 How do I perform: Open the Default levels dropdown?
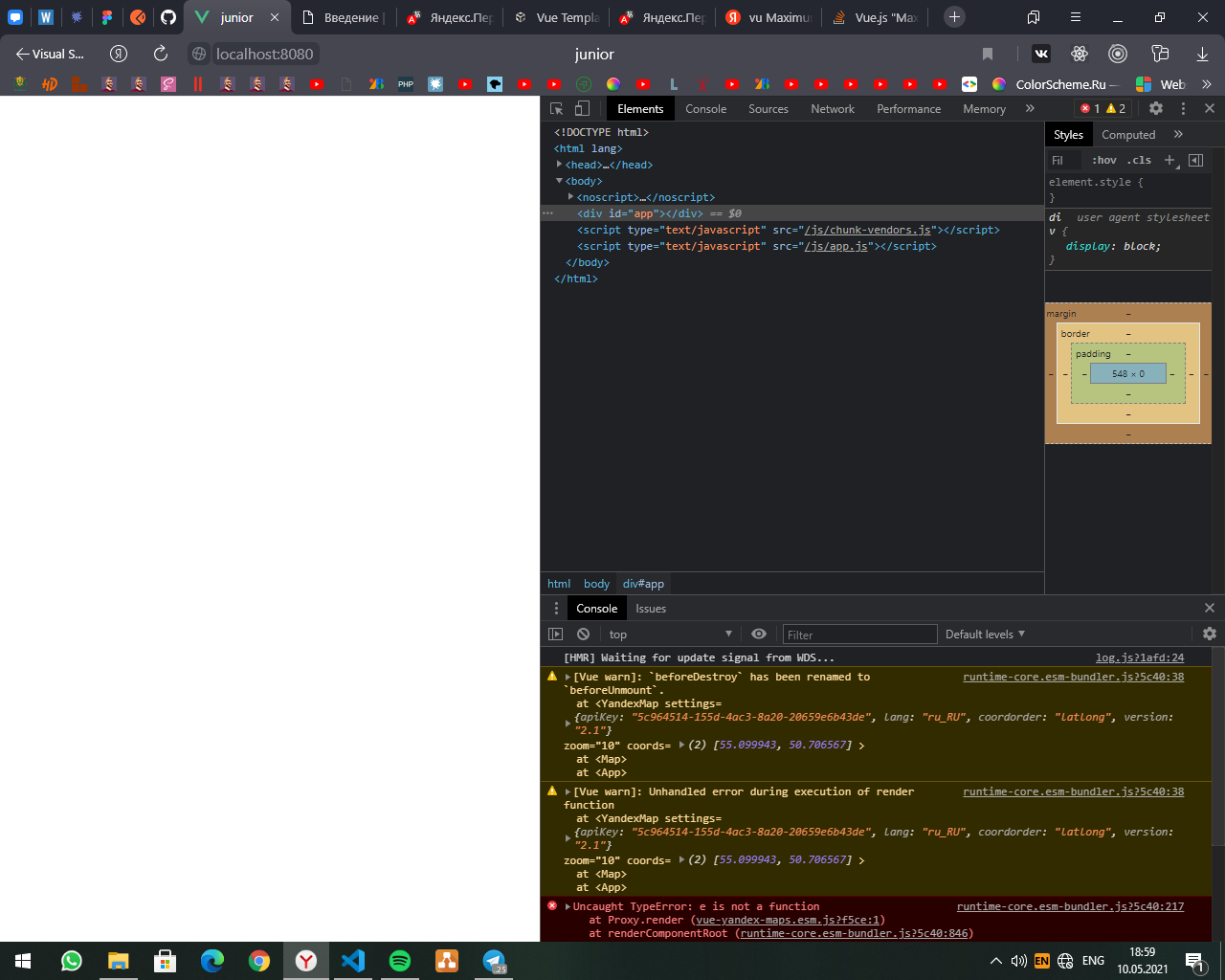pyautogui.click(x=985, y=635)
